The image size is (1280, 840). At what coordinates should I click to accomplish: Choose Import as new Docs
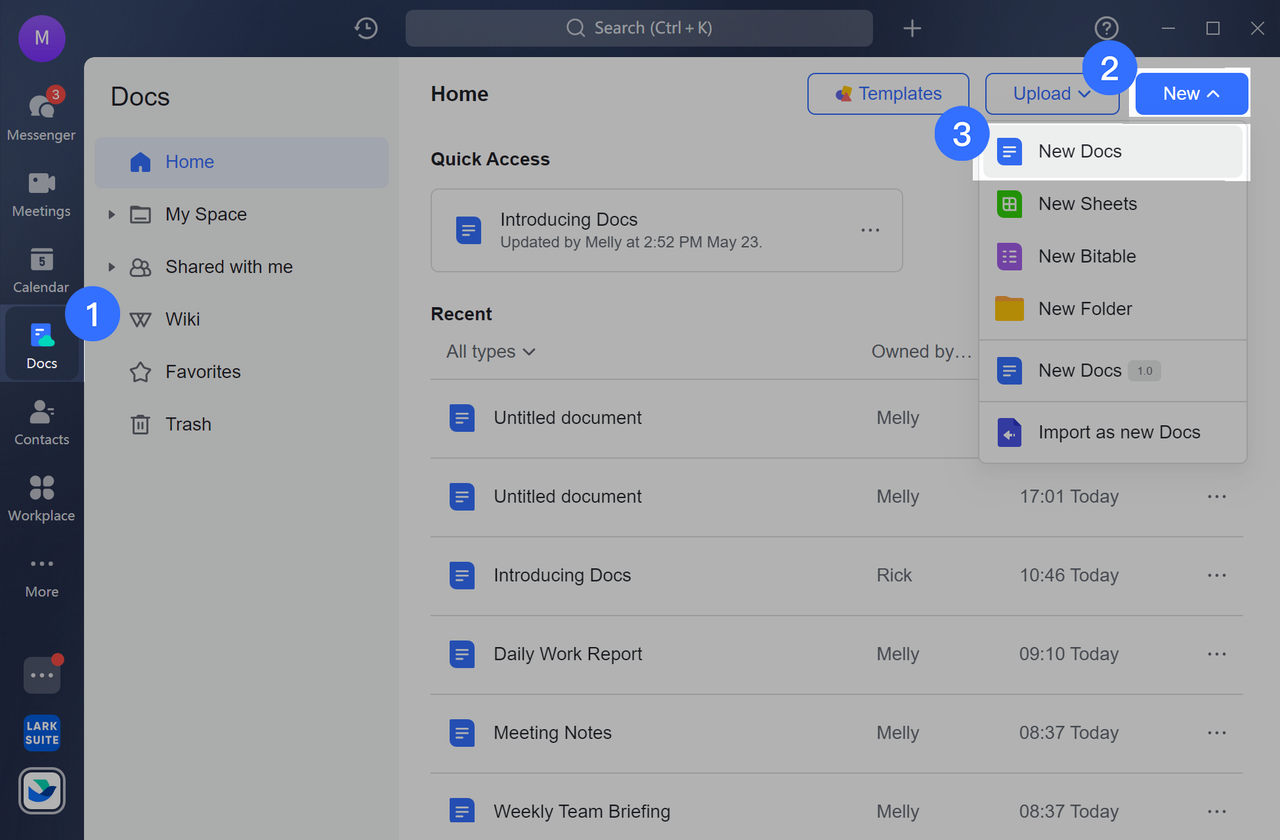tap(1118, 432)
